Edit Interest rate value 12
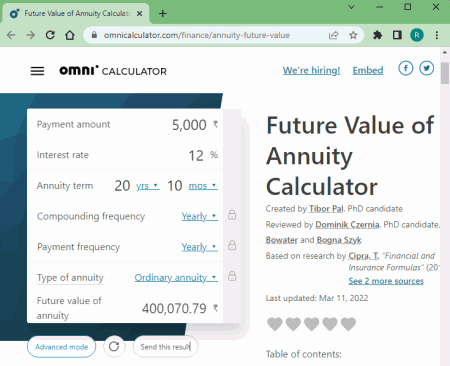The height and width of the screenshot is (366, 450). coord(196,156)
